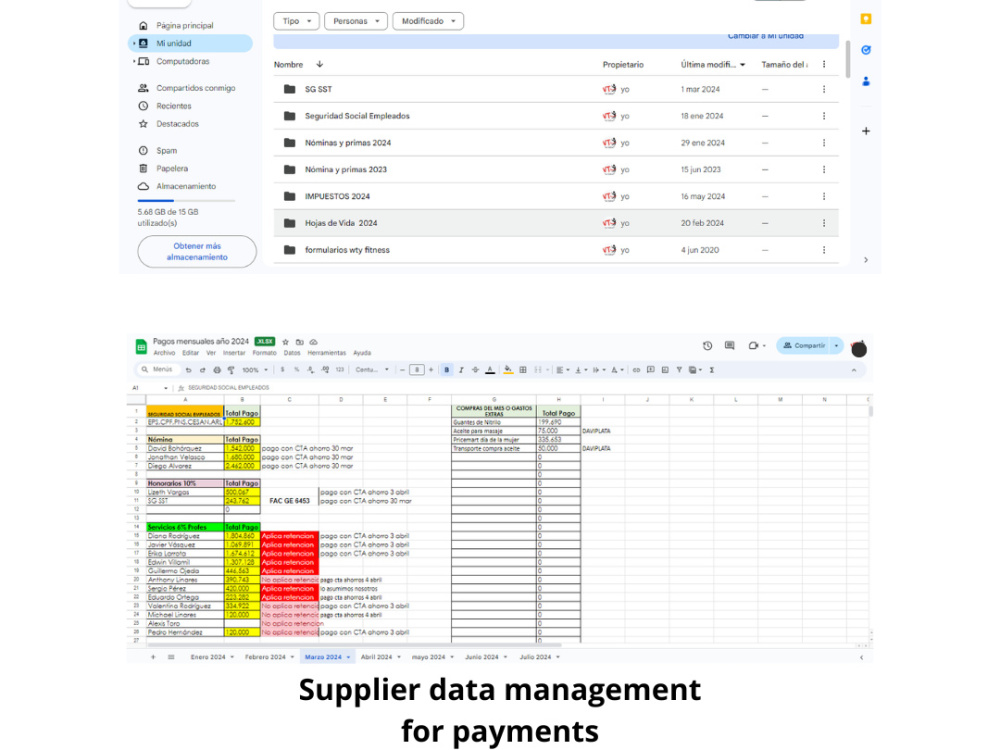Collapse the Sheets toolbar with the chevron
1000x750 pixels.
(854, 370)
